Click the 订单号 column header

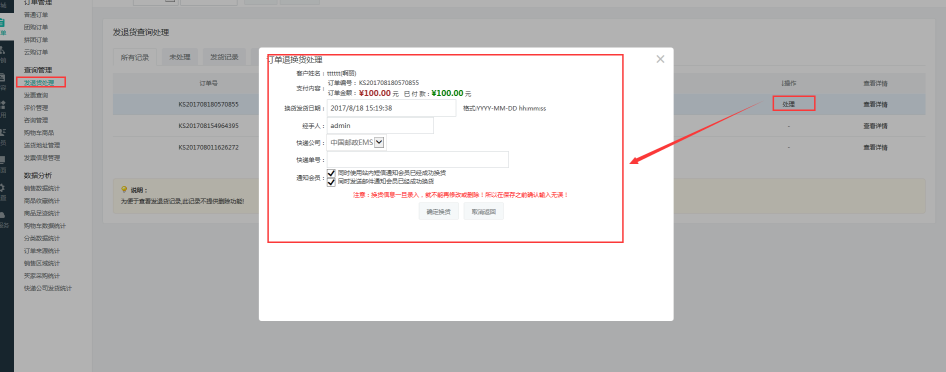pyautogui.click(x=208, y=83)
